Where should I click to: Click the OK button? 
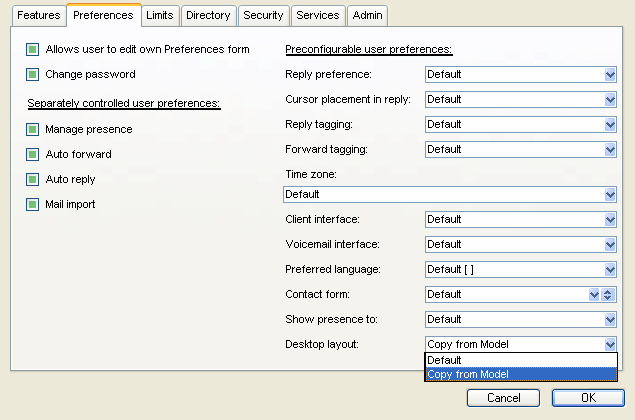pos(588,398)
